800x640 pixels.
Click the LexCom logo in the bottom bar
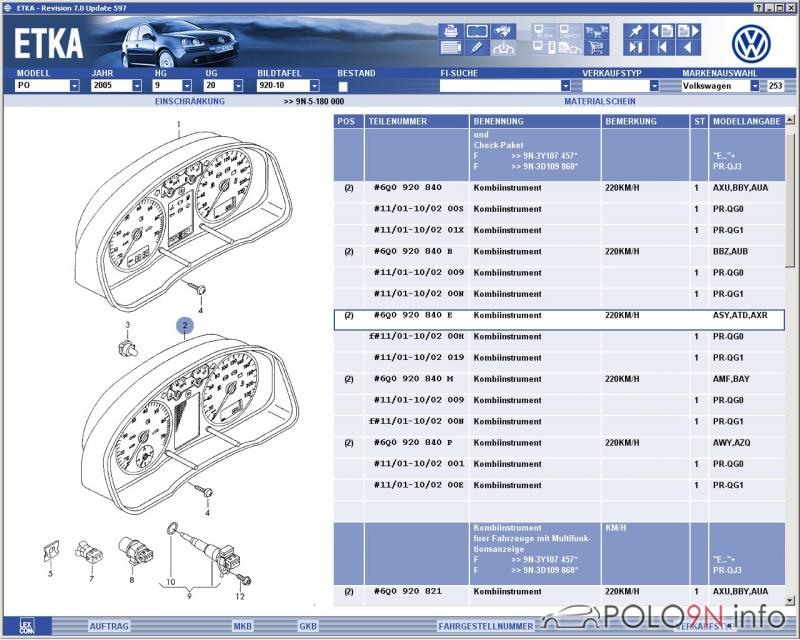coord(26,626)
